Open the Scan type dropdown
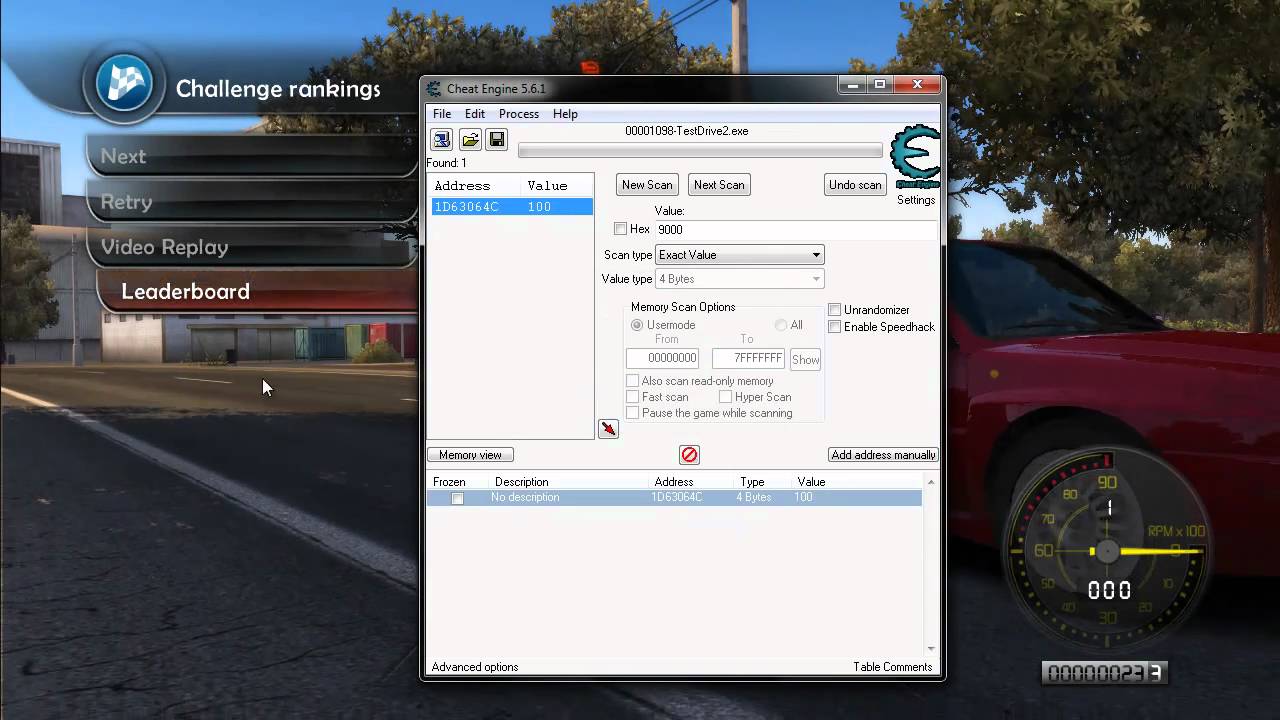The width and height of the screenshot is (1280, 720). click(739, 255)
